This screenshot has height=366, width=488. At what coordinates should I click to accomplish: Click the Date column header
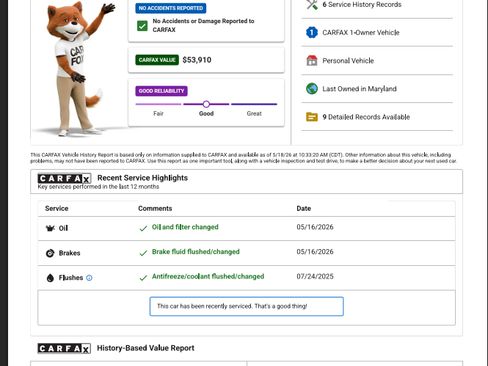(x=304, y=209)
